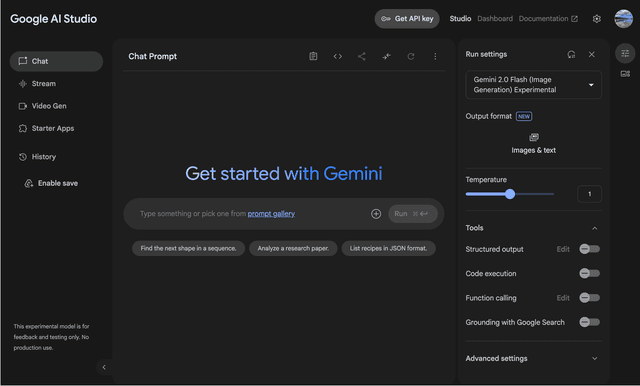Click the share prompt icon
Image resolution: width=640 pixels, height=386 pixels.
point(362,56)
